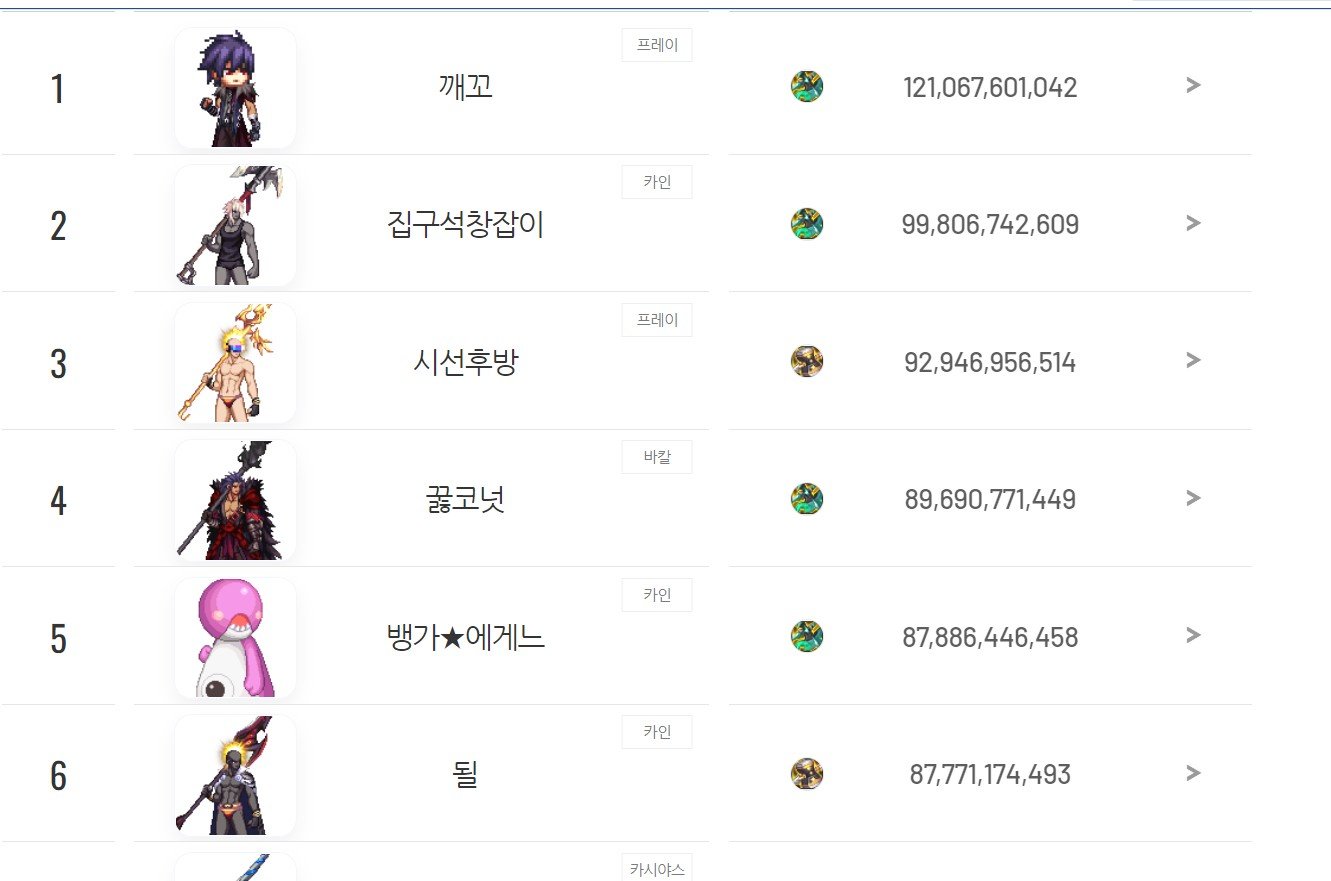
Task: Click the item icon beside 뱅가★에게느's score
Action: pyautogui.click(x=807, y=636)
